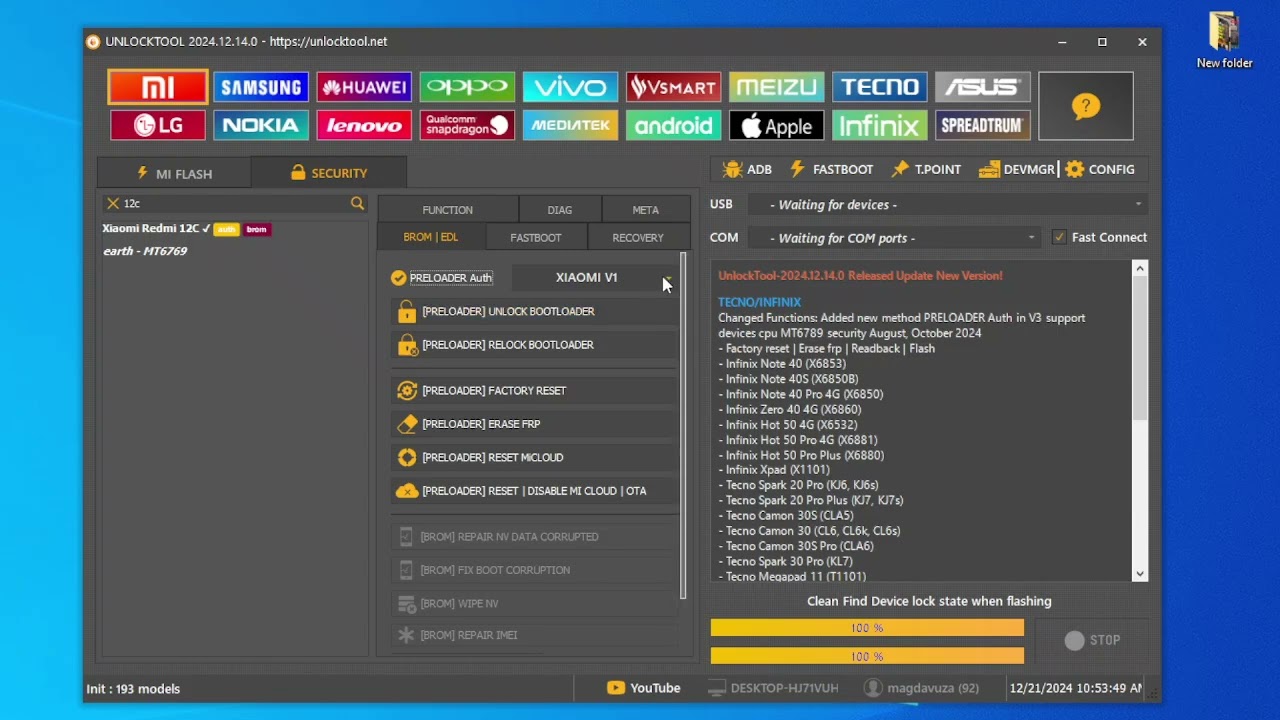Click the lower 100% progress bar
Viewport: 1280px width, 720px height.
867,656
